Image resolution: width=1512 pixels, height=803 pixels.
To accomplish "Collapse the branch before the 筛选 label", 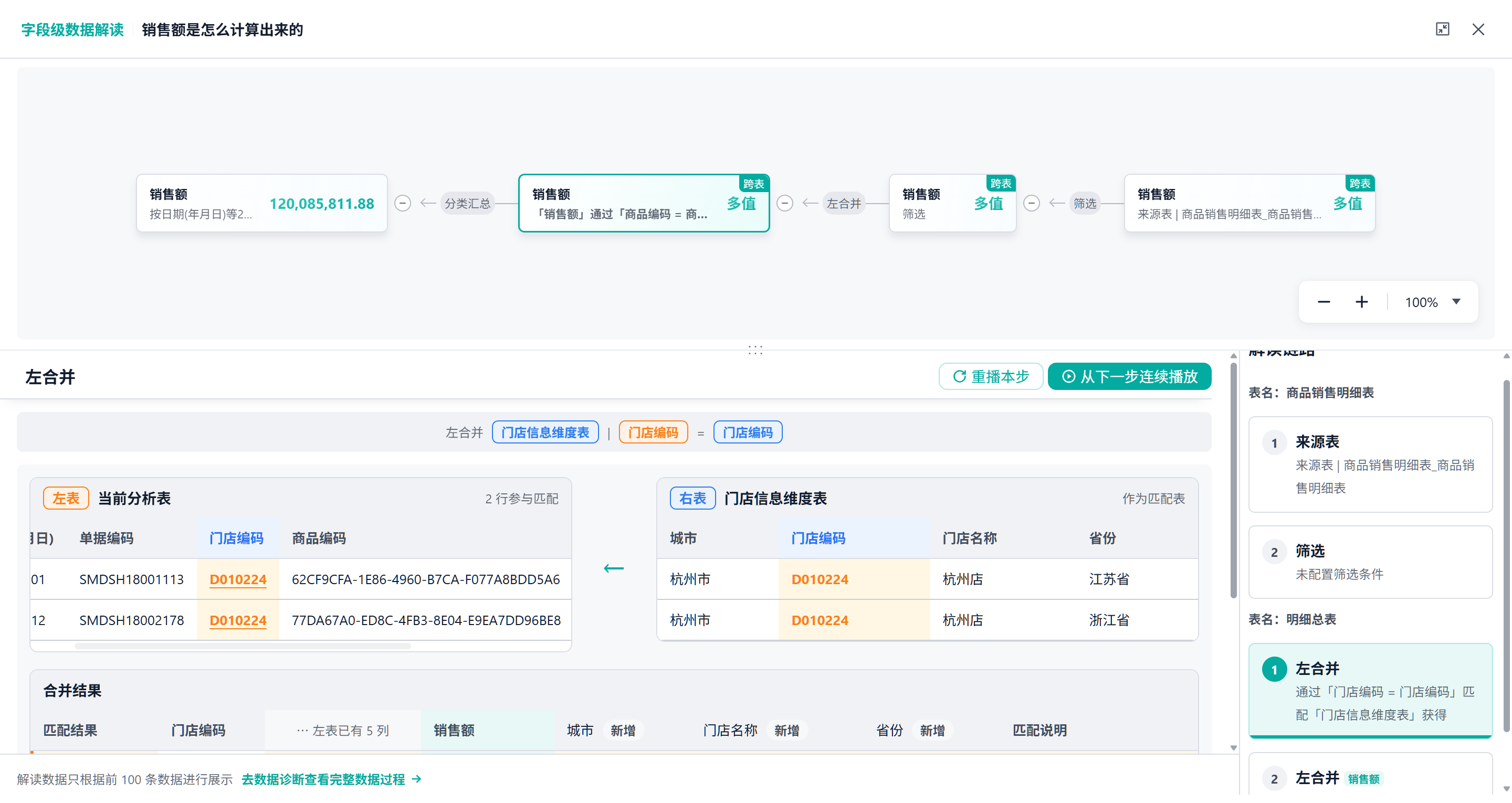I will click(x=1031, y=203).
